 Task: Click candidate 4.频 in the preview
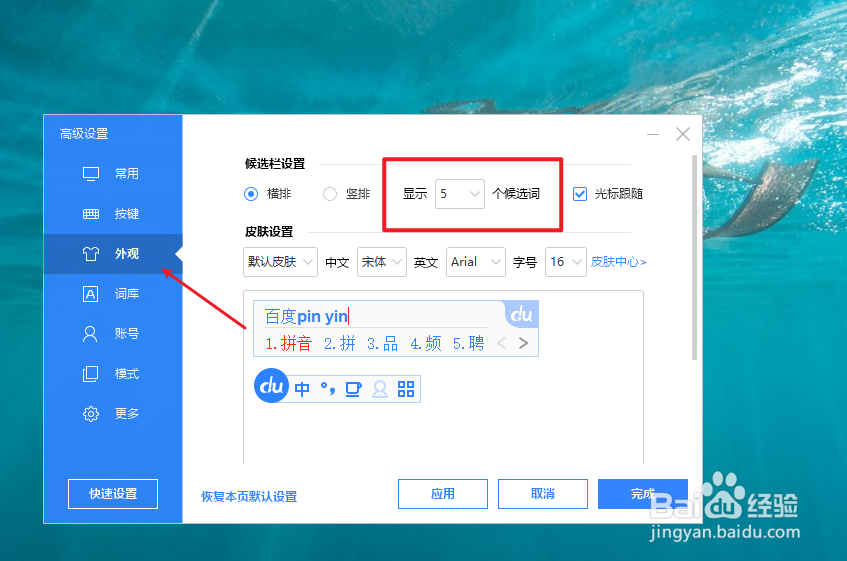click(426, 343)
